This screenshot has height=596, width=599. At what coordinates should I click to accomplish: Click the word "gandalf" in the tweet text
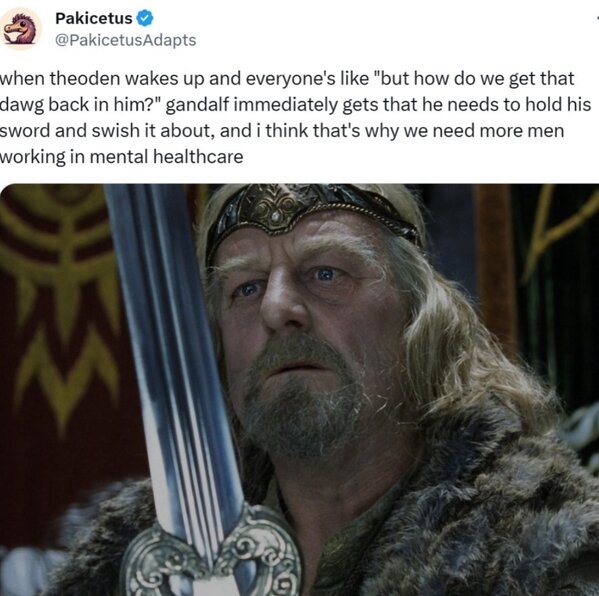pos(197,105)
